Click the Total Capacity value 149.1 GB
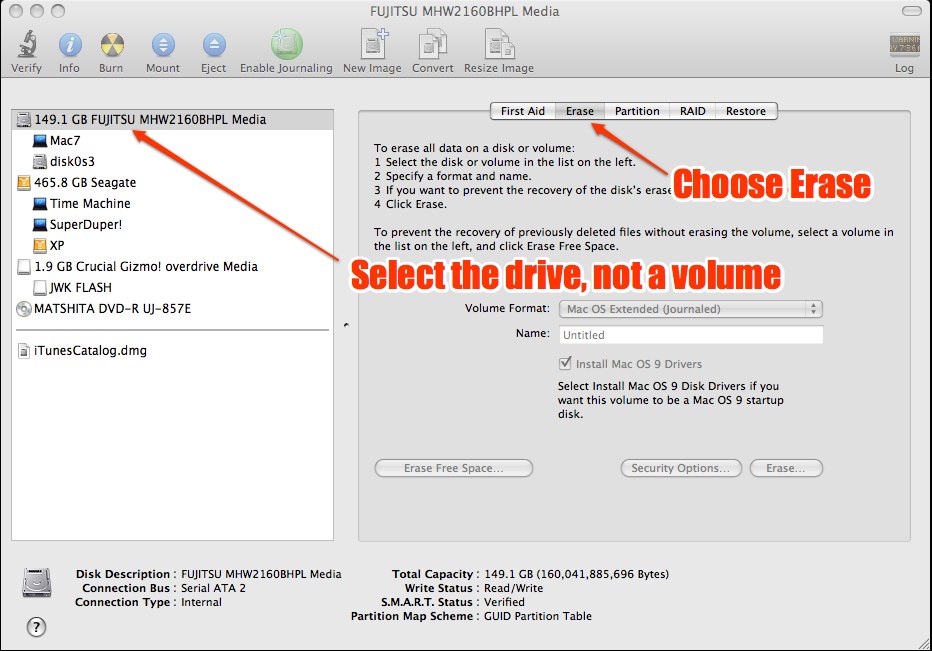This screenshot has height=651, width=932. (577, 574)
